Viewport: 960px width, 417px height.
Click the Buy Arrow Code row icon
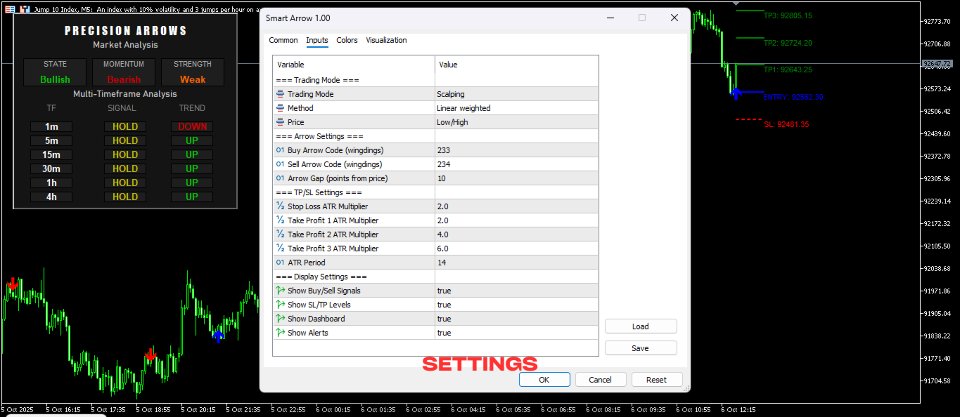(x=280, y=150)
